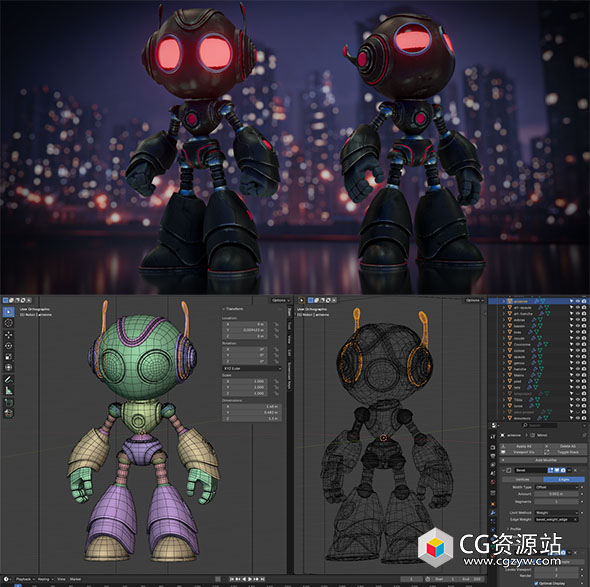The image size is (590, 587).
Task: Expand the antenne object in outliner
Action: [x=504, y=301]
